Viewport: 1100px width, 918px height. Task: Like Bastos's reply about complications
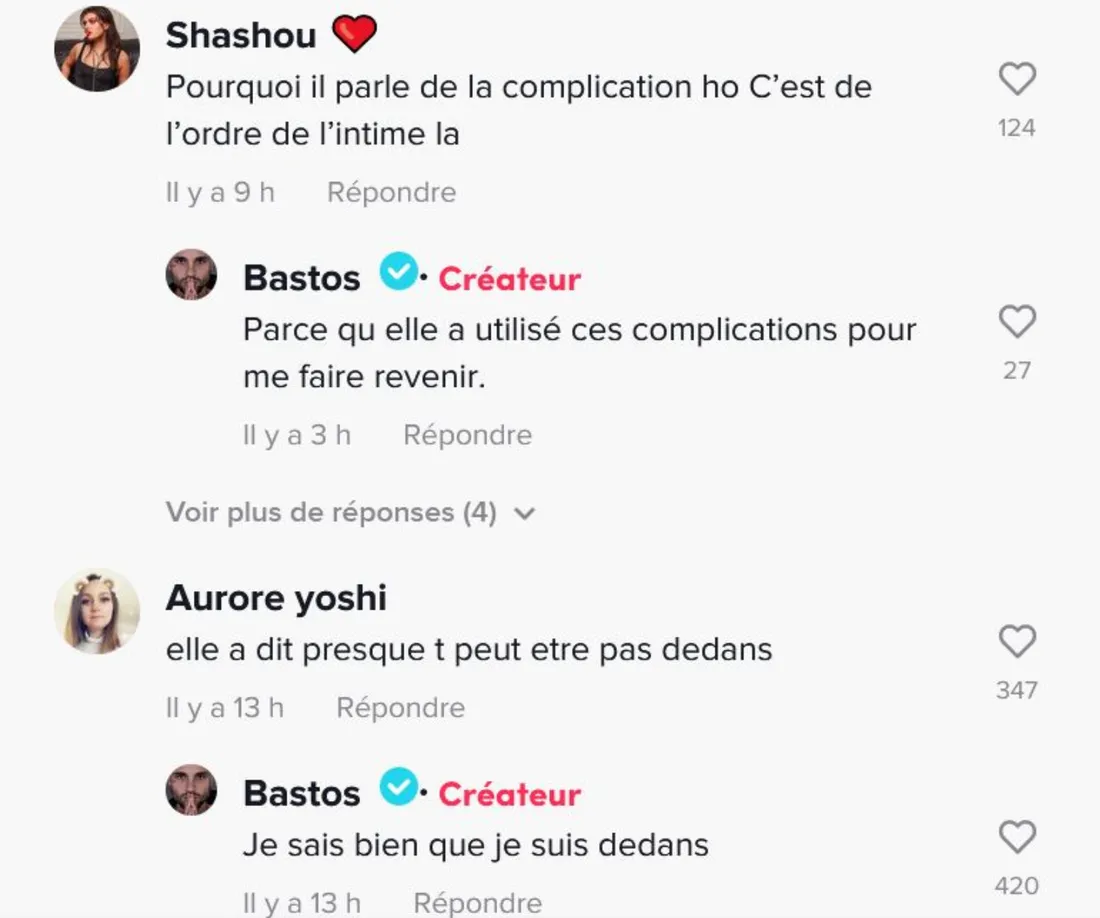coord(1017,322)
